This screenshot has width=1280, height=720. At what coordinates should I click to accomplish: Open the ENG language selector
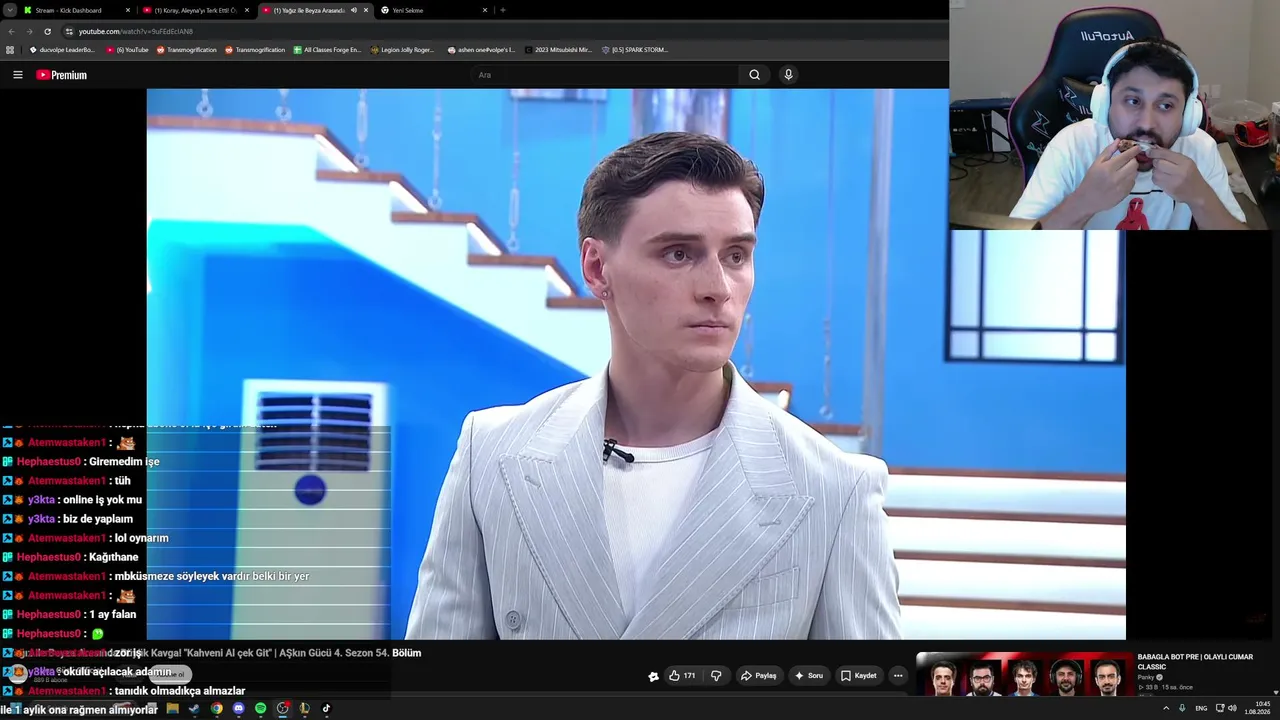tap(1201, 708)
